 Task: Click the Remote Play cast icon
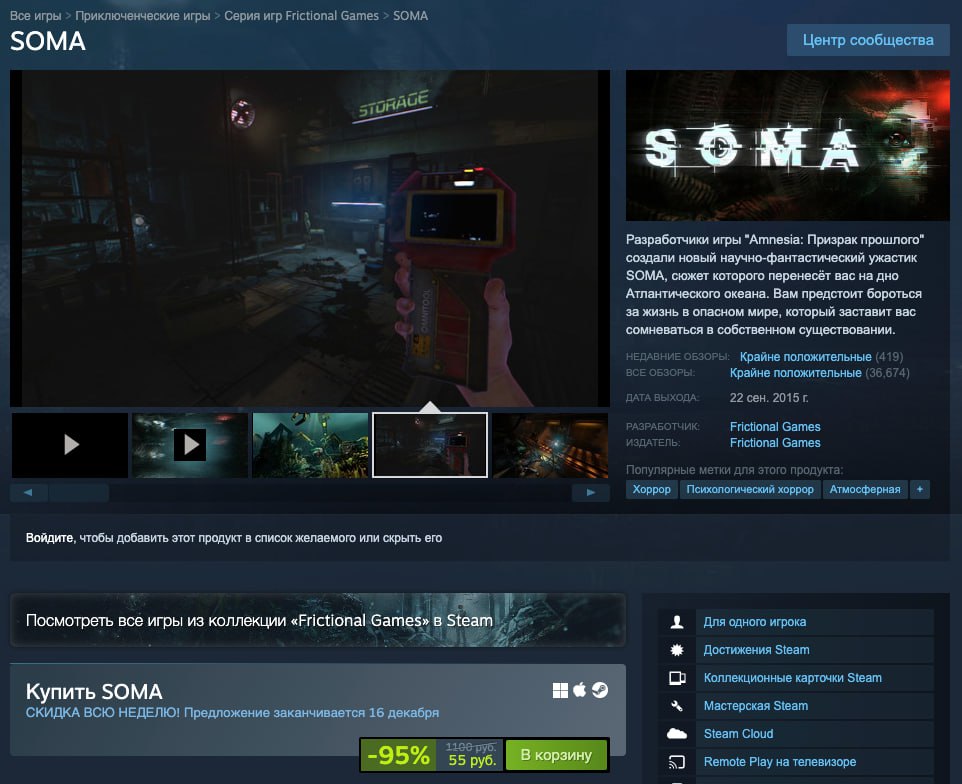677,762
